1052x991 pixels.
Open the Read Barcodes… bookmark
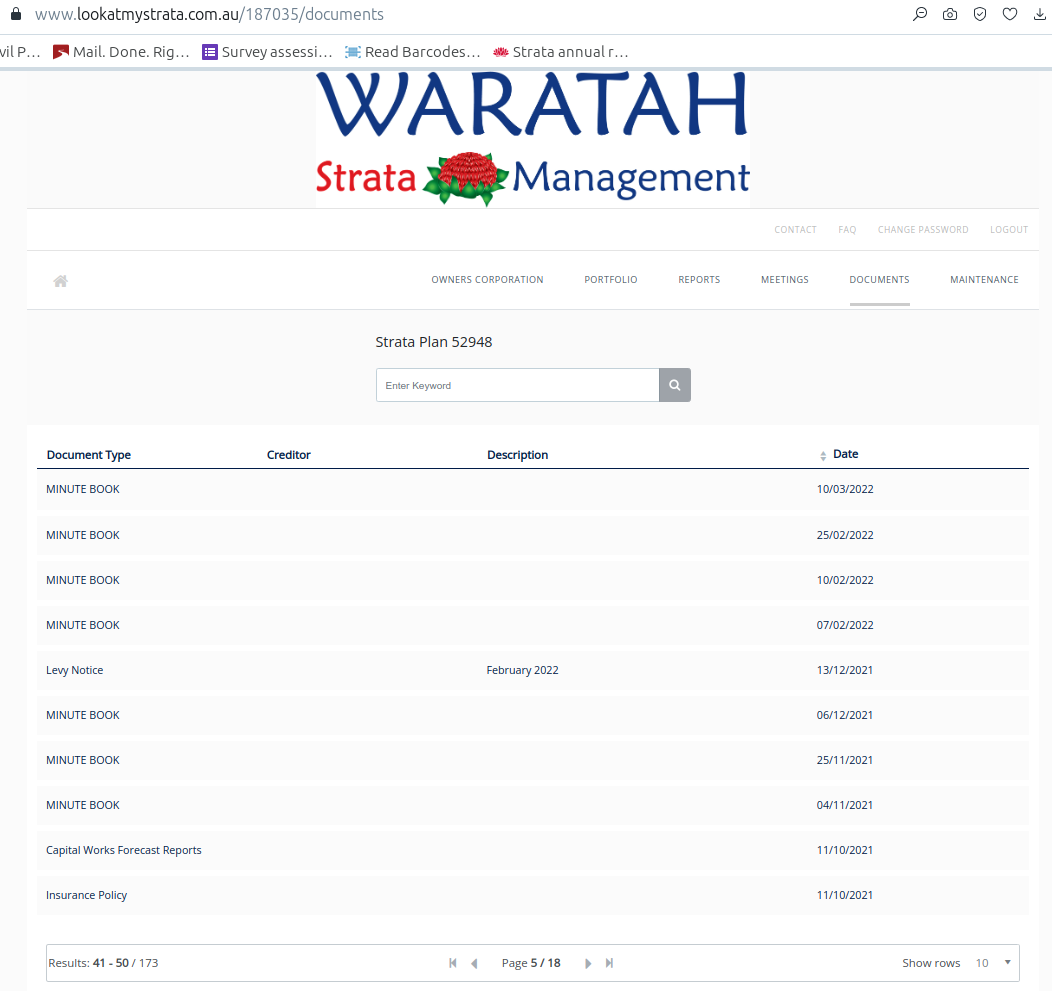coord(413,52)
